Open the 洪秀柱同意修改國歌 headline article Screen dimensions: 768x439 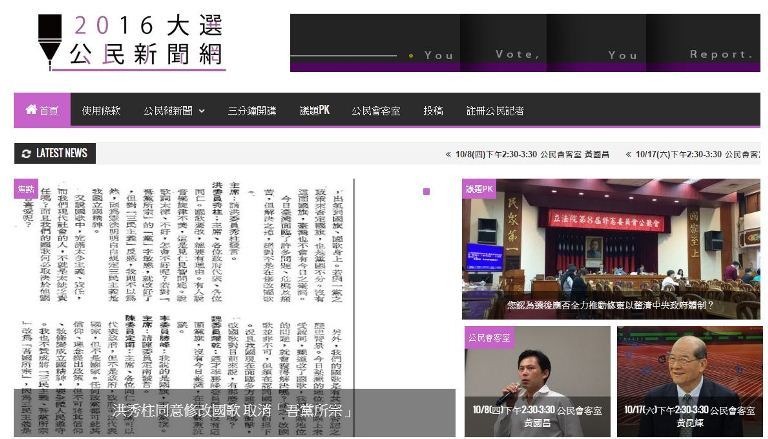click(234, 411)
